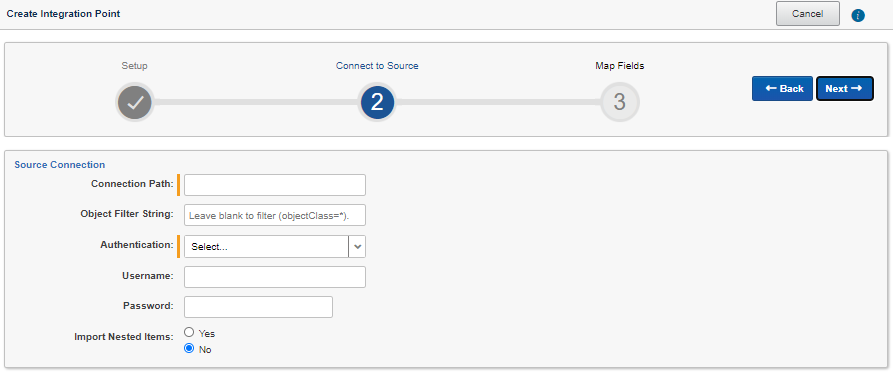
Task: Click the Authentication label text
Action: point(137,245)
